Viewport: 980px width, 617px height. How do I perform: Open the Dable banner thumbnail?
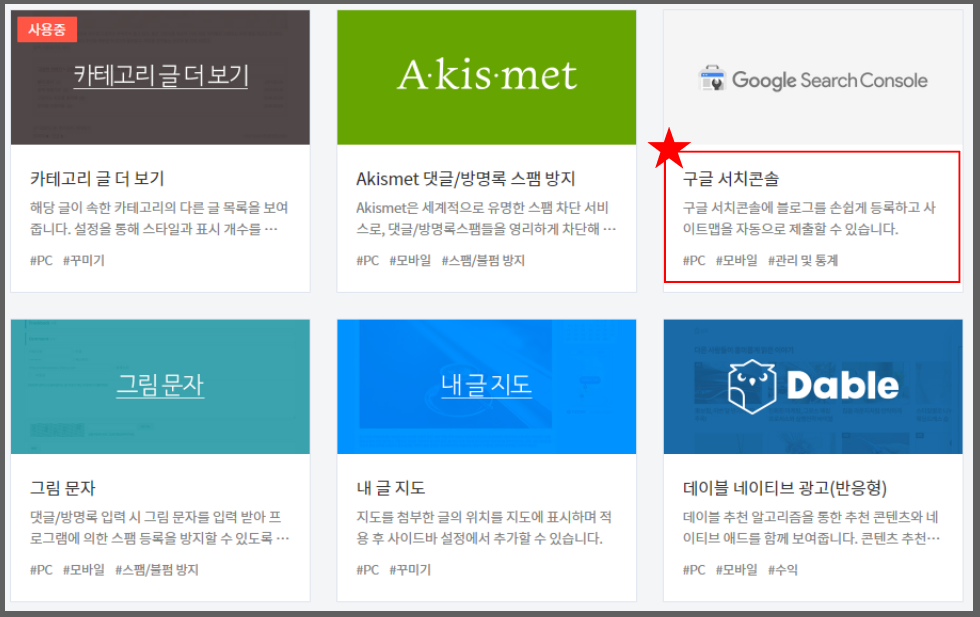(812, 386)
